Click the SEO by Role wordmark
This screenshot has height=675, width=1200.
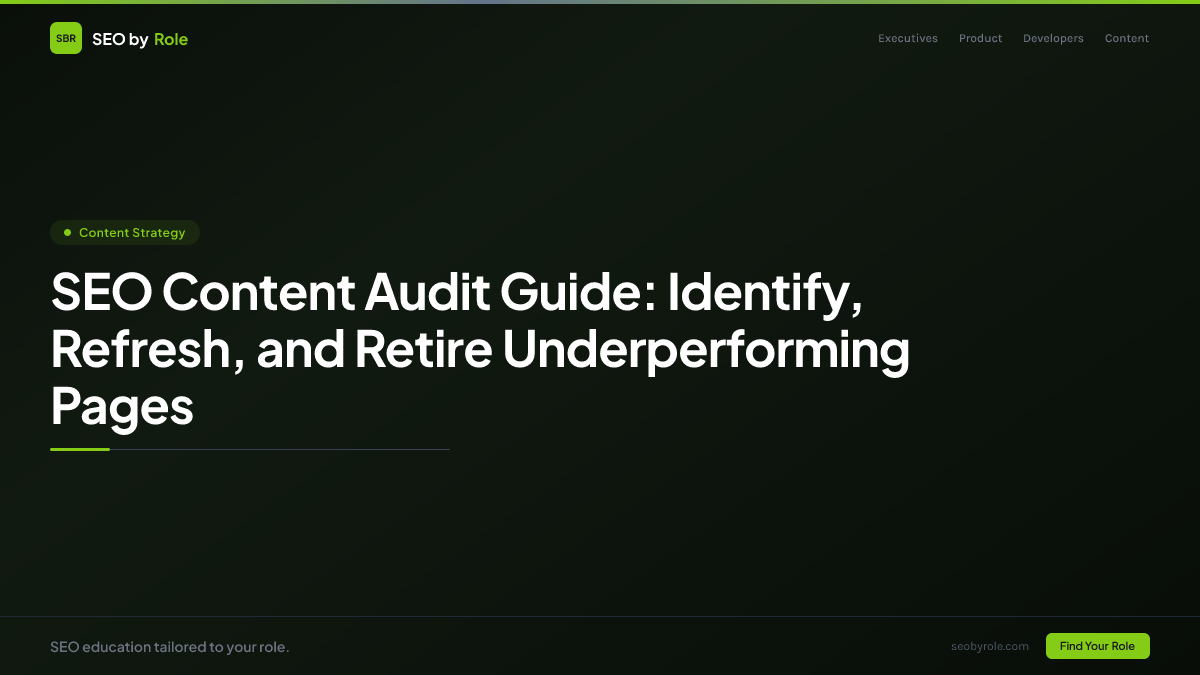pyautogui.click(x=140, y=38)
